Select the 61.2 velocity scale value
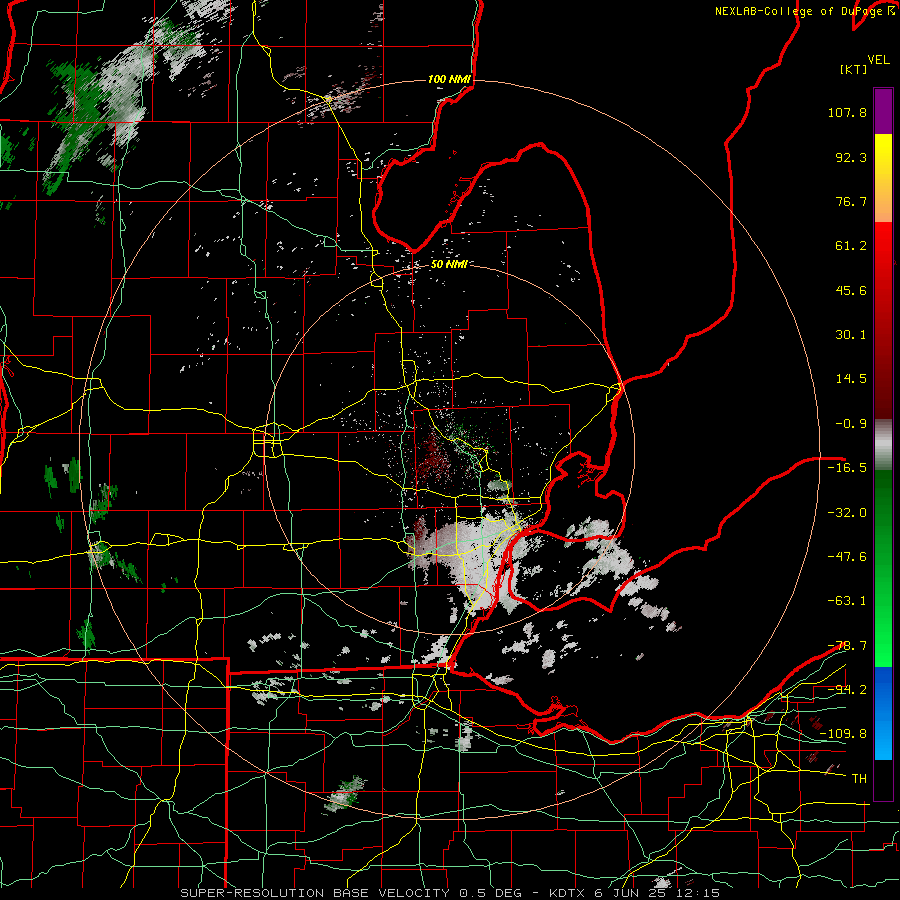Viewport: 900px width, 900px height. point(851,246)
